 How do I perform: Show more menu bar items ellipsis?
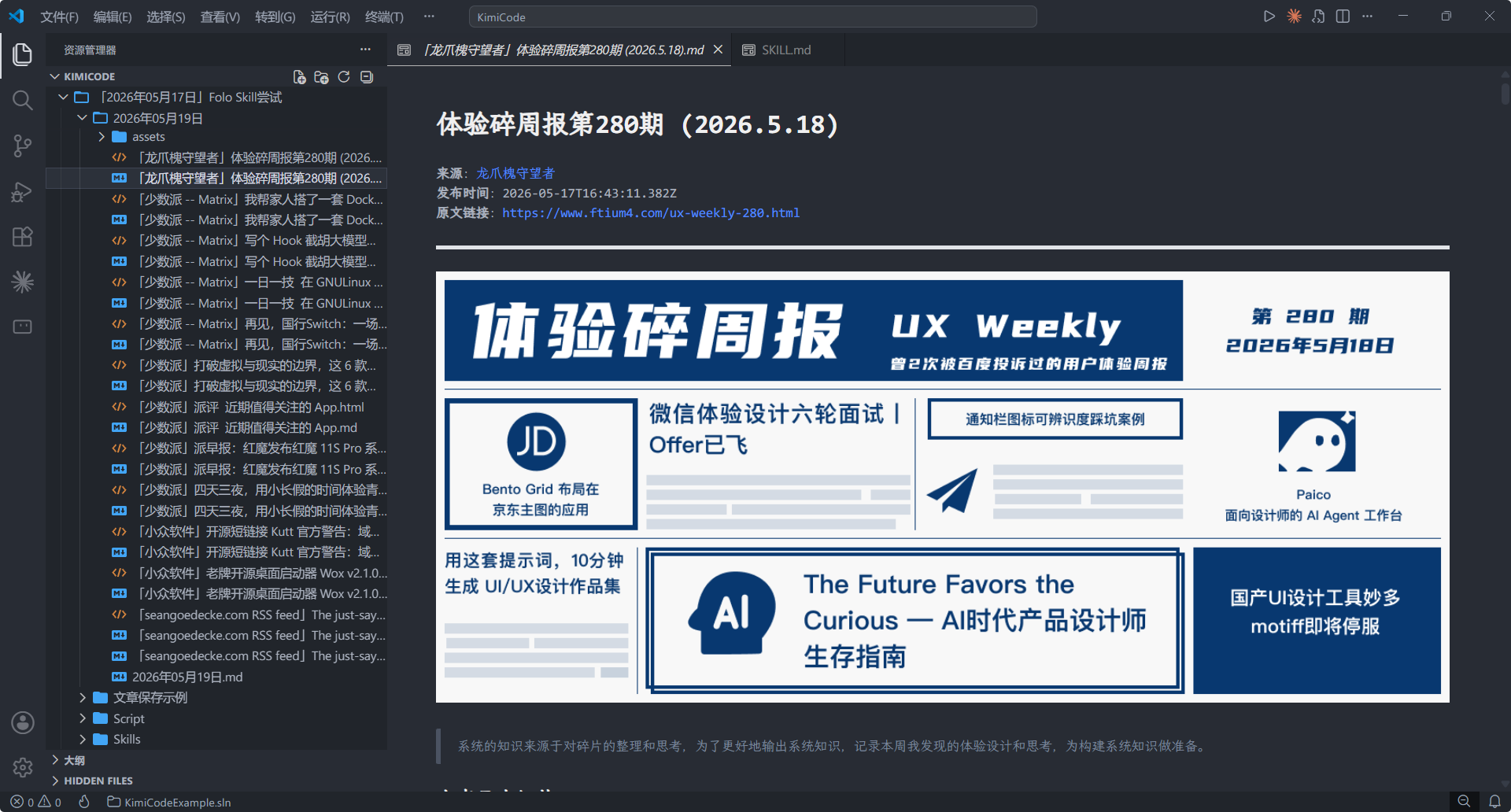pos(429,17)
